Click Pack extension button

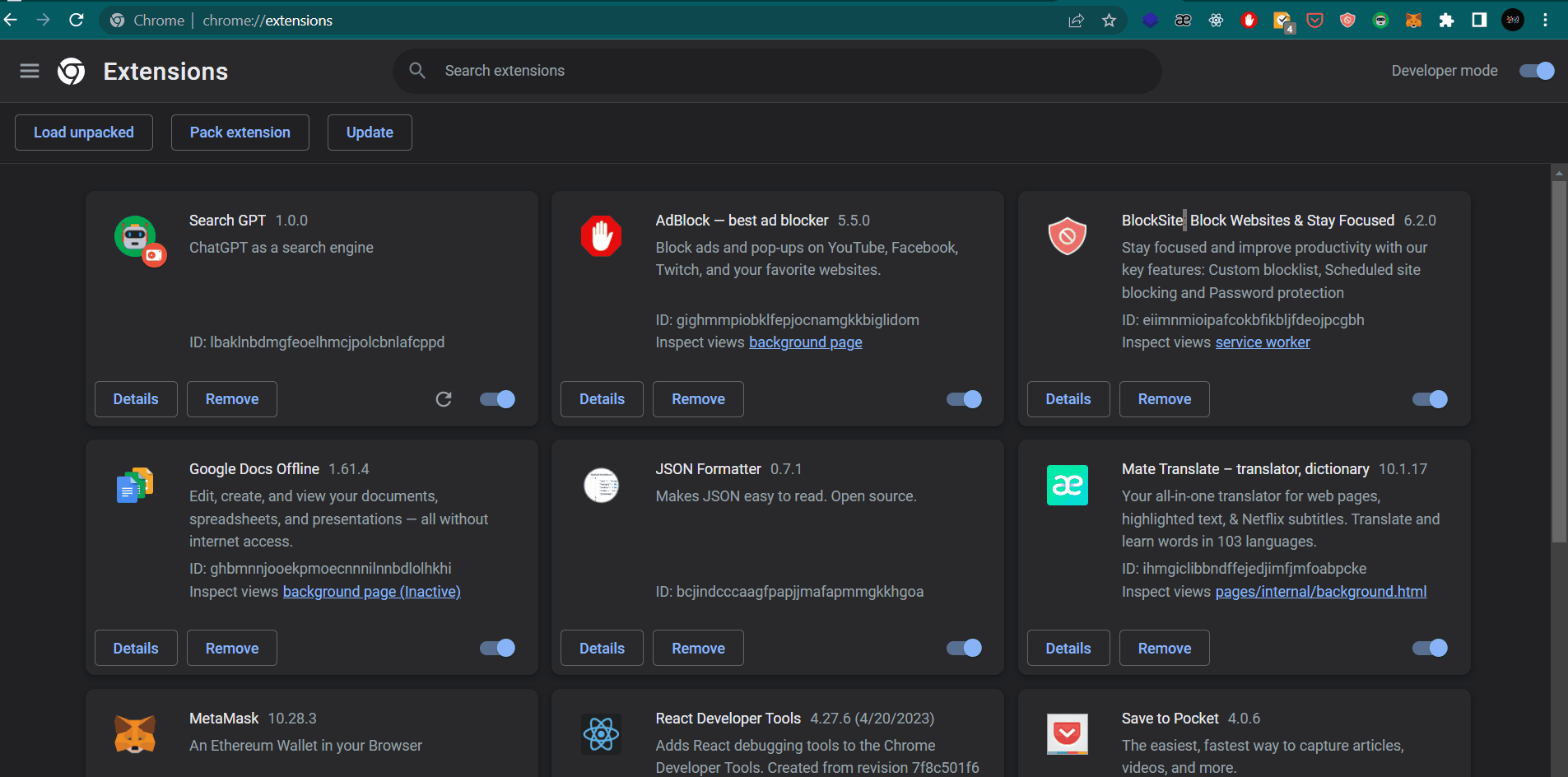[x=240, y=133]
